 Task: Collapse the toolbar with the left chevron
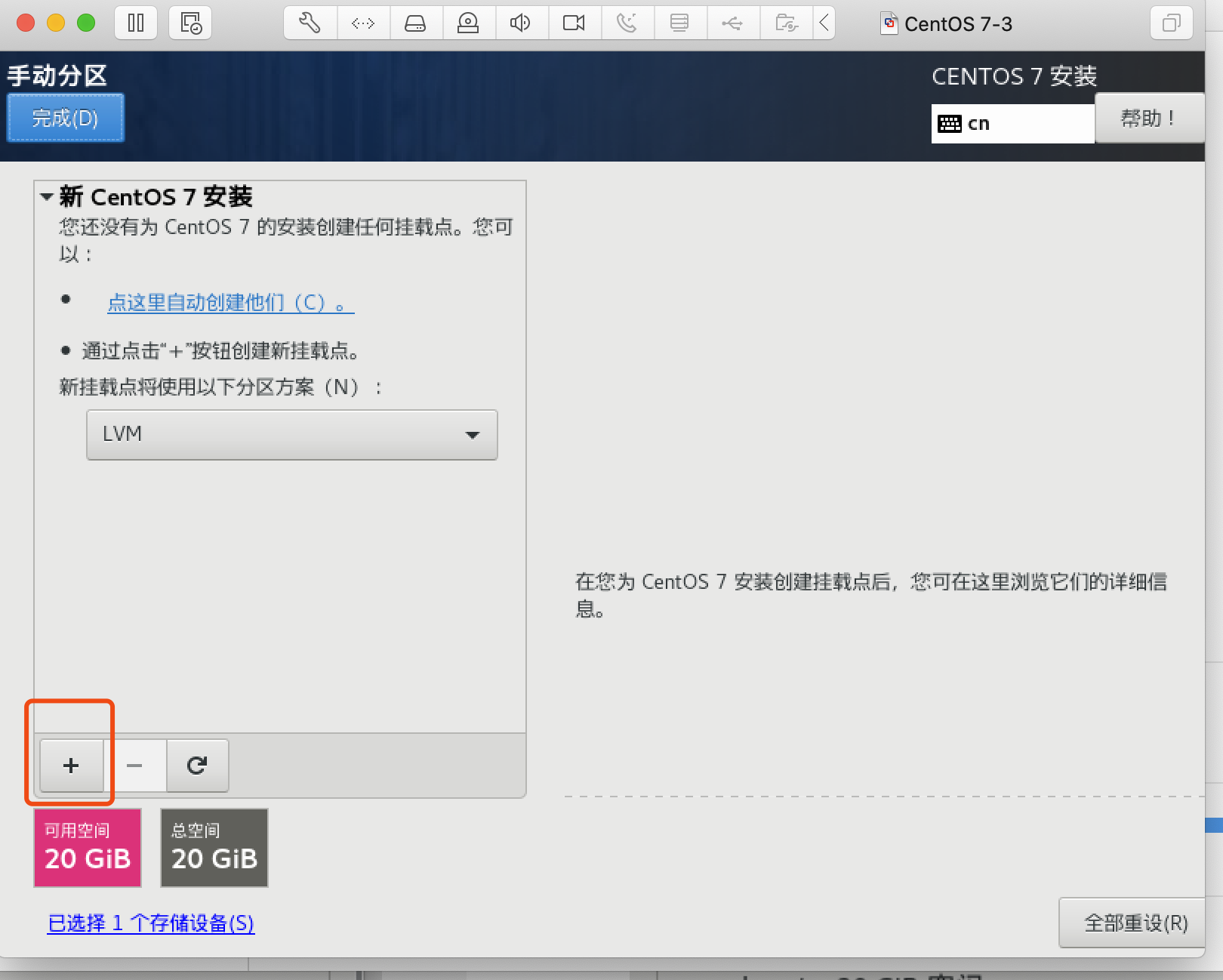click(824, 23)
